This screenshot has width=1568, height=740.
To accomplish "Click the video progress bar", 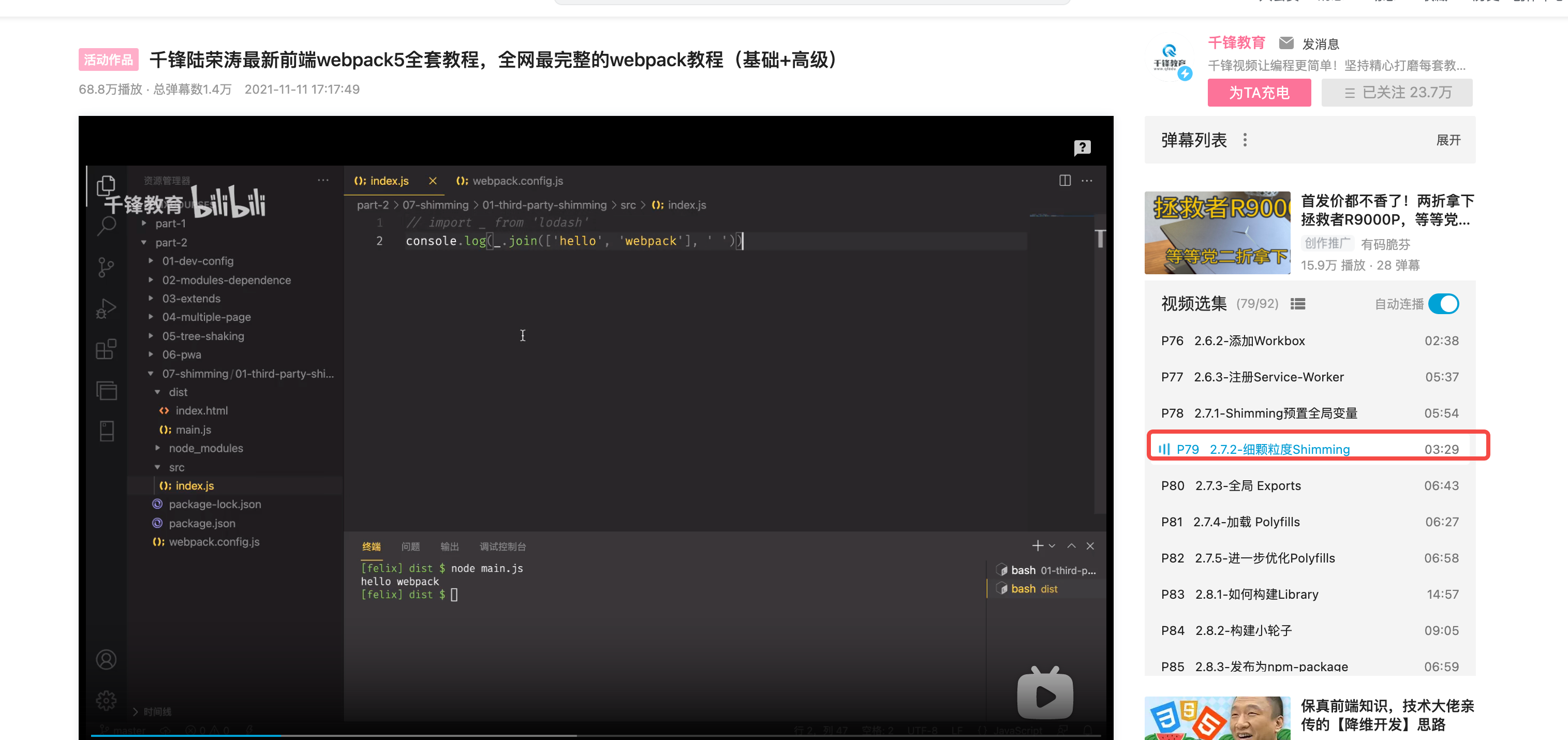I will [596, 735].
